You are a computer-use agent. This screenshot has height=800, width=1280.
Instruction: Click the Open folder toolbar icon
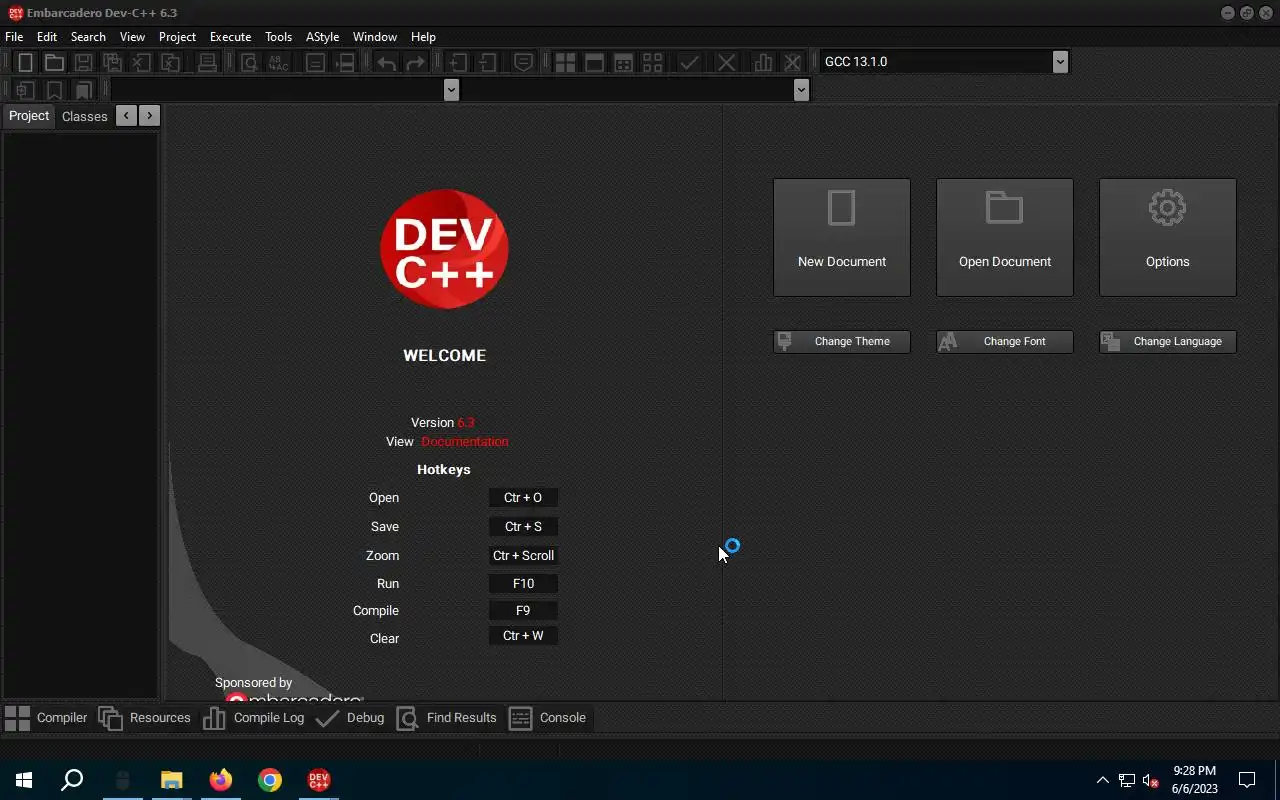coord(54,62)
